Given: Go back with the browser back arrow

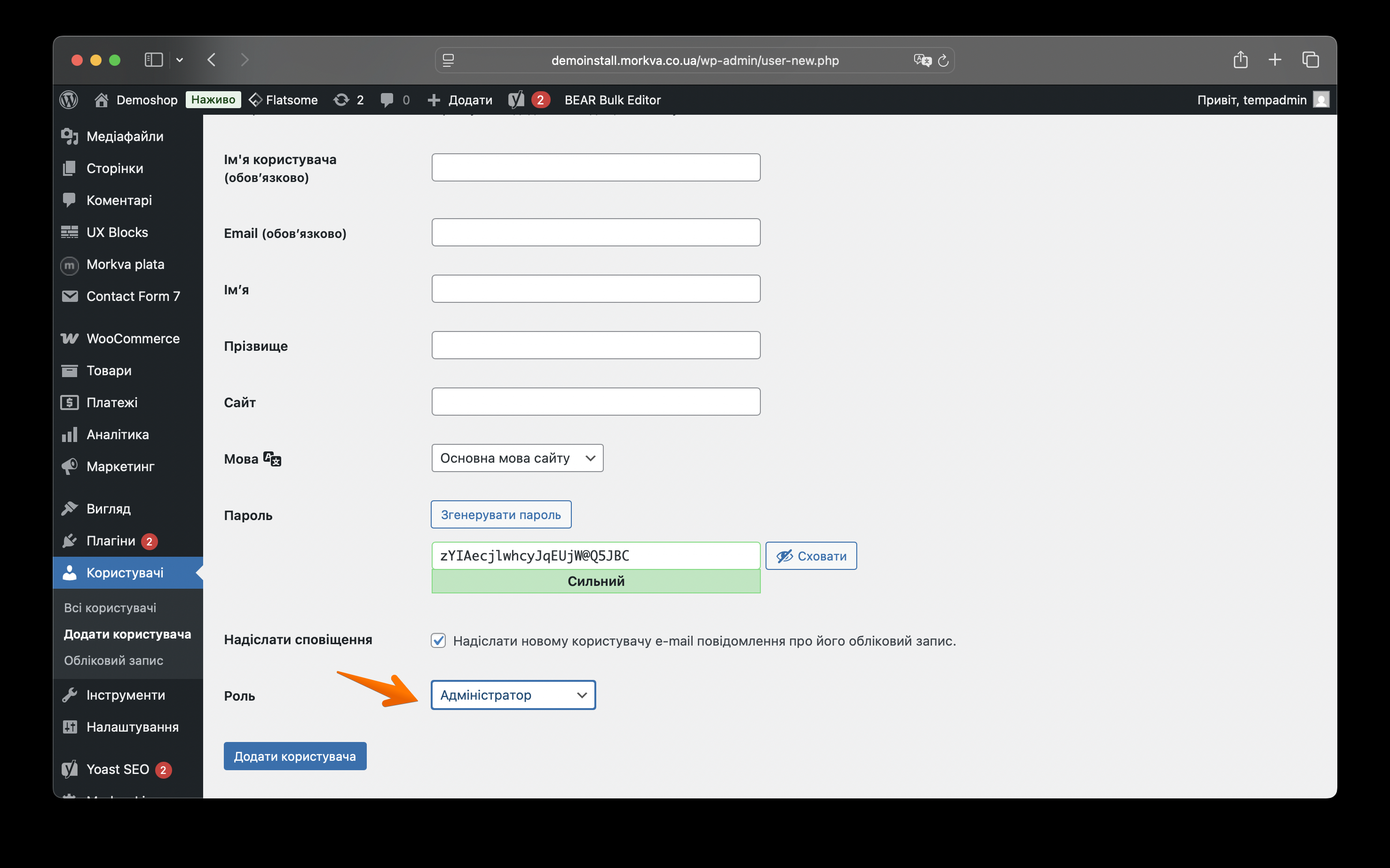Looking at the screenshot, I should pos(212,60).
